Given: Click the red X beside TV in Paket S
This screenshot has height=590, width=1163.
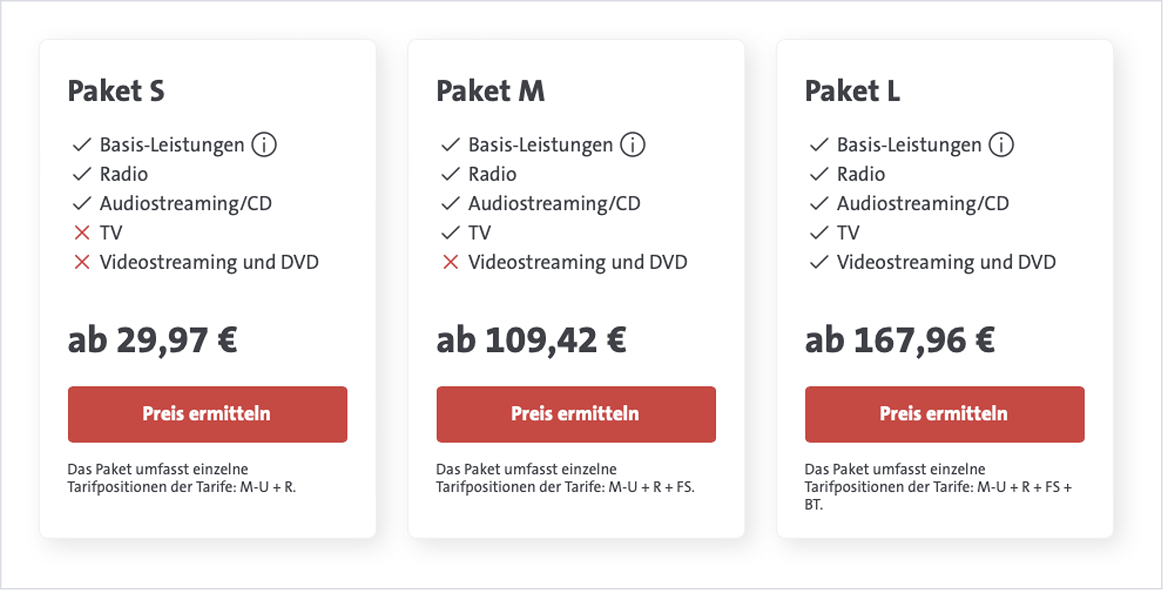Looking at the screenshot, I should (80, 232).
